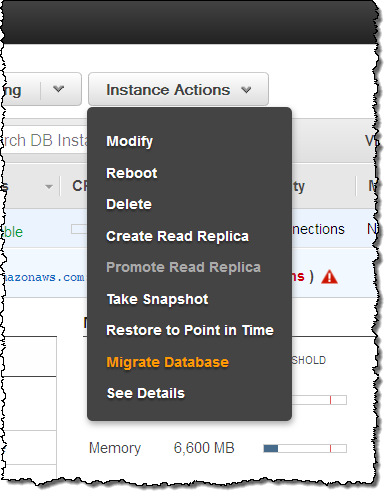Click the column sort arrow in table header
Viewport: 390px width, 496px height.
click(49, 187)
